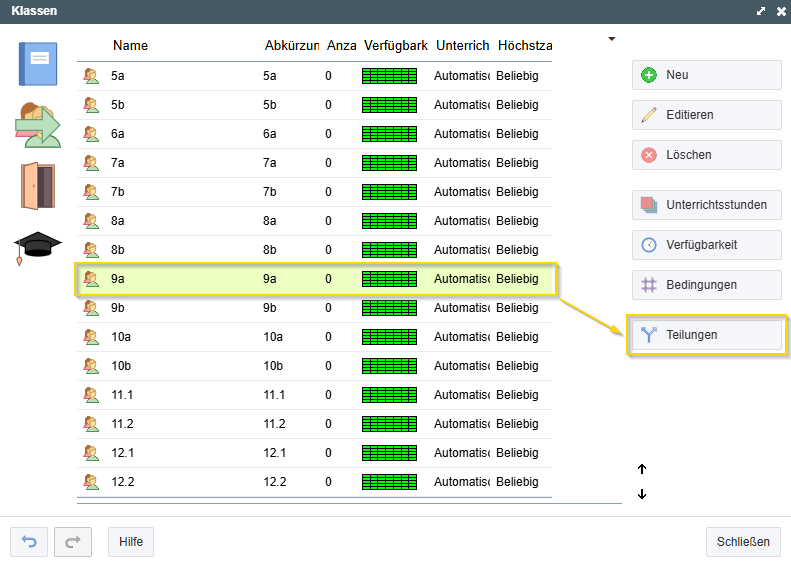This screenshot has height=562, width=791.
Task: Click the class icon in the 12.2 row
Action: [x=91, y=482]
